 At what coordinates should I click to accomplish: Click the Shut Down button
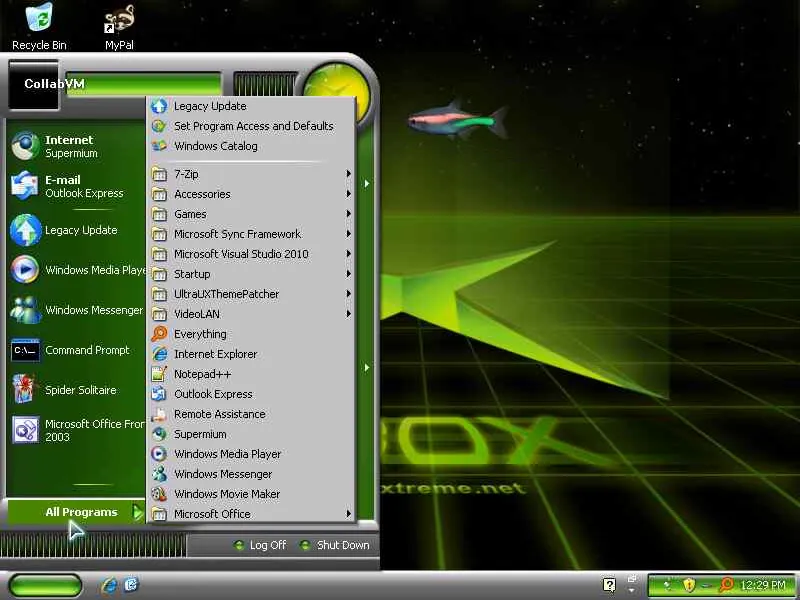[335, 545]
